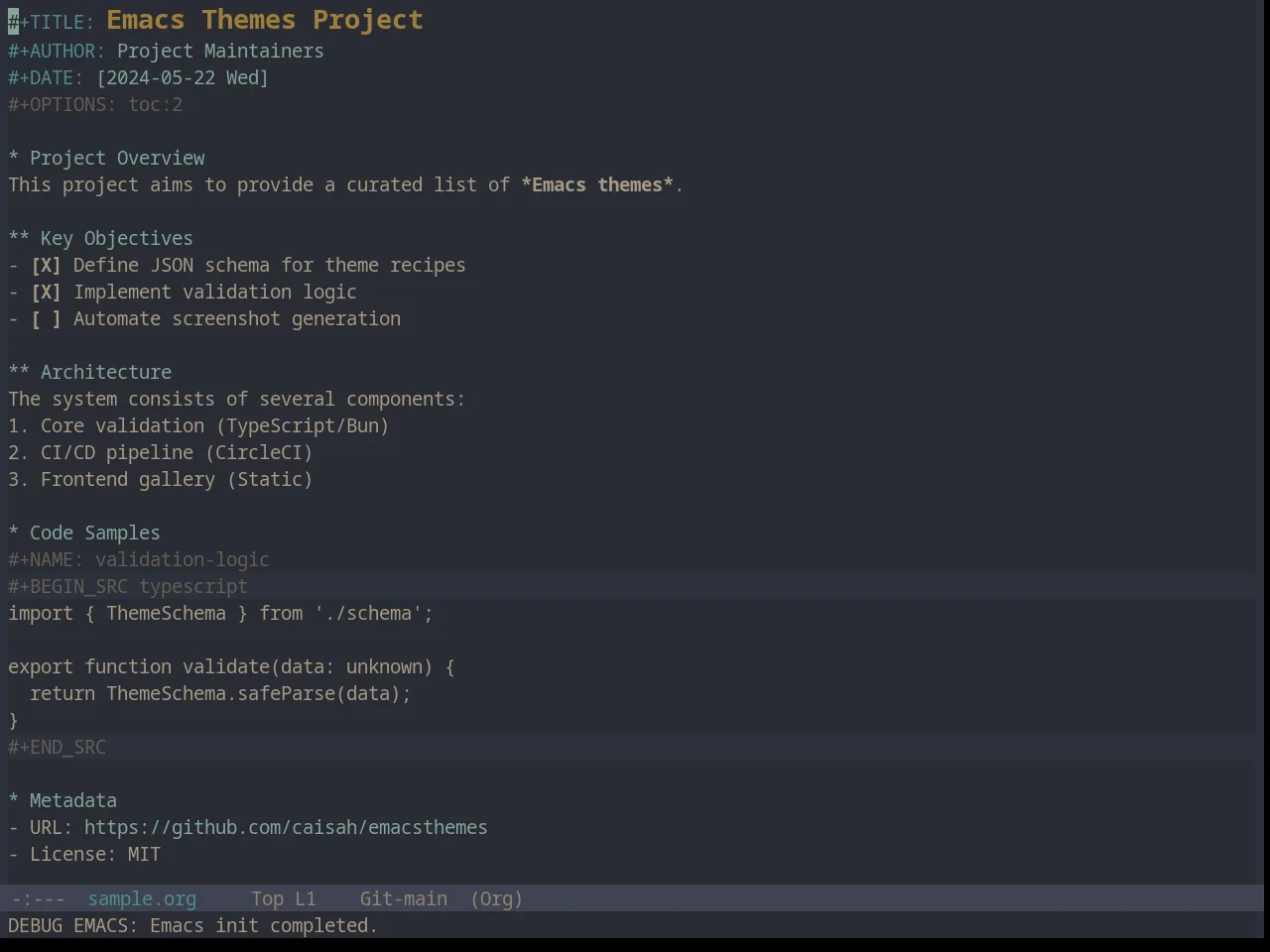Click Git-main in the mode line
The width and height of the screenshot is (1270, 952).
(x=403, y=899)
